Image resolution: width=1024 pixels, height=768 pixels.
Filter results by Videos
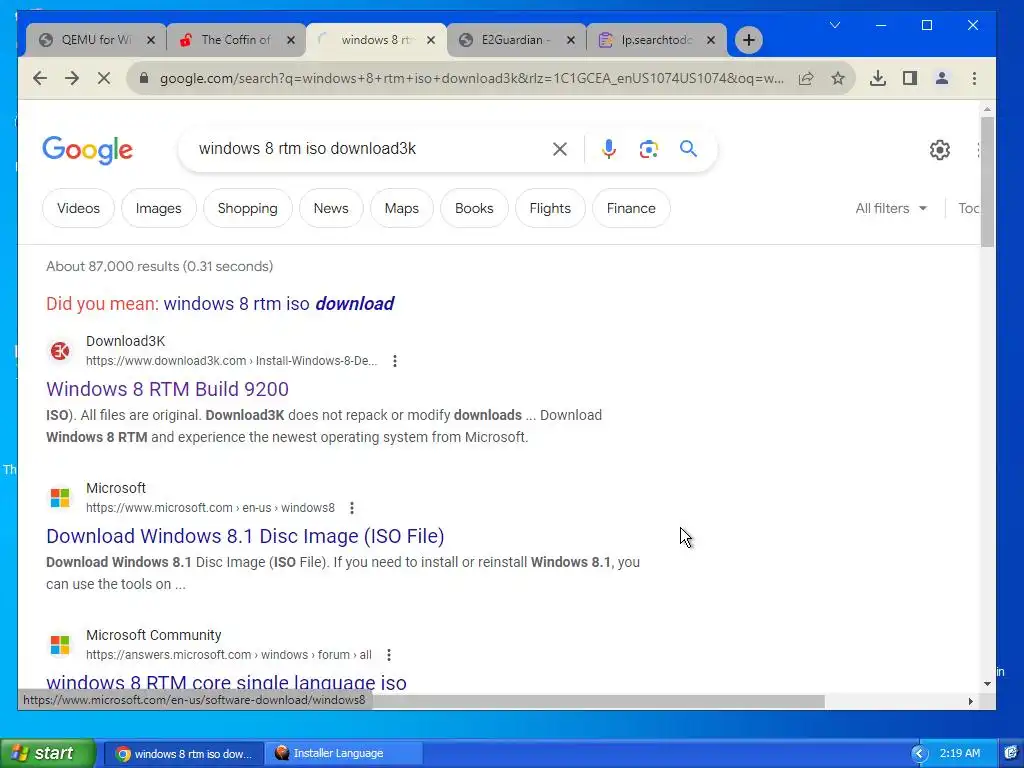[x=78, y=208]
